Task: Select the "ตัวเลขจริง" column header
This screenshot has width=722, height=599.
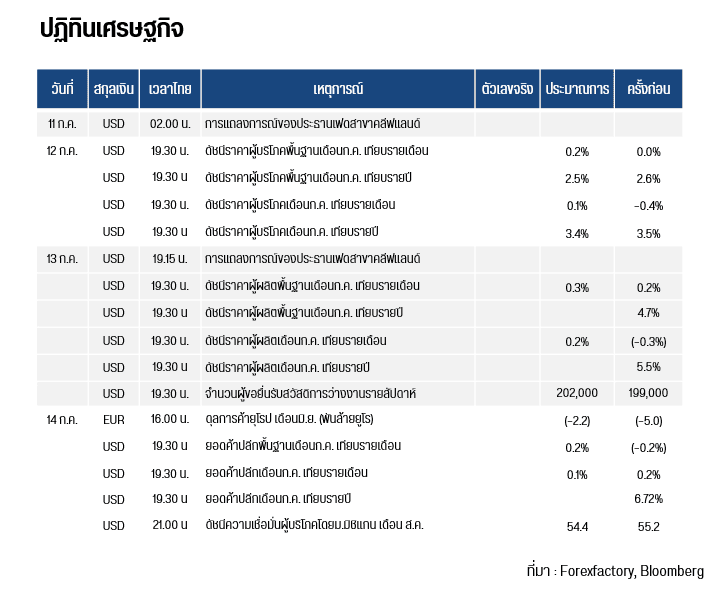Action: tap(507, 89)
